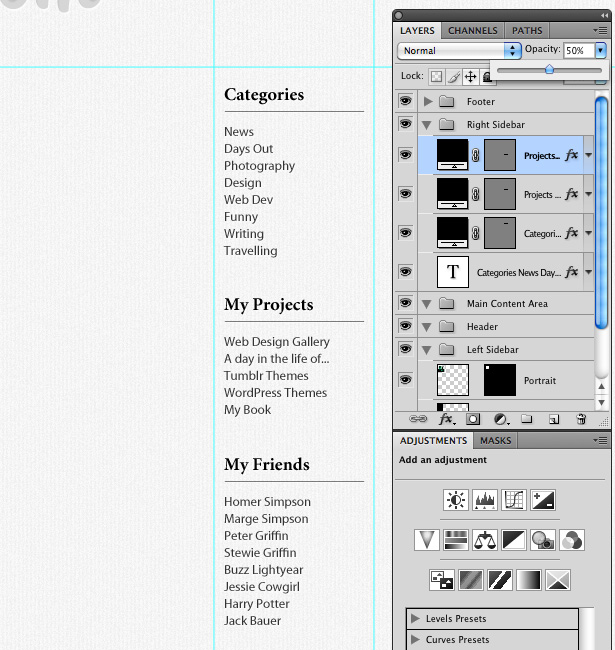Viewport: 615px width, 650px height.
Task: Select the Adjustments tab
Action: pos(433,441)
